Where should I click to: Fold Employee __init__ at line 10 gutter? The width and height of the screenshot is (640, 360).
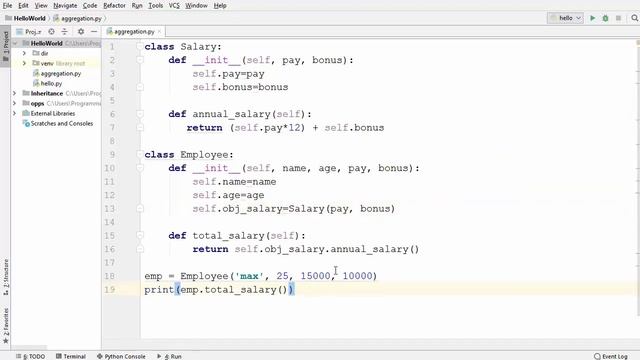[140, 168]
